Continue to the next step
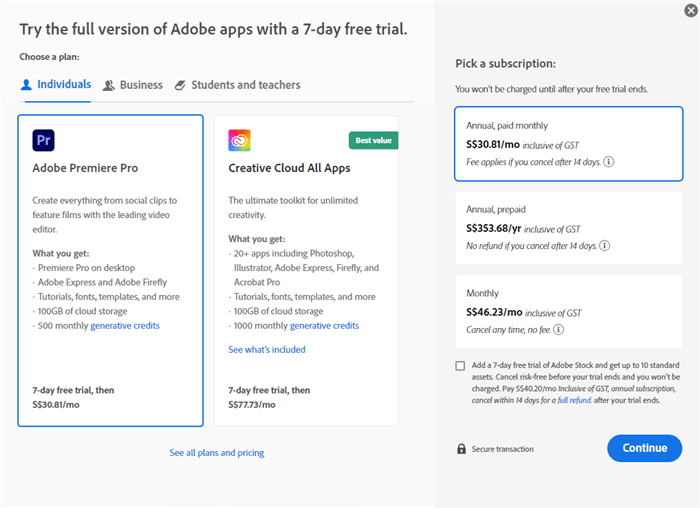 [644, 448]
